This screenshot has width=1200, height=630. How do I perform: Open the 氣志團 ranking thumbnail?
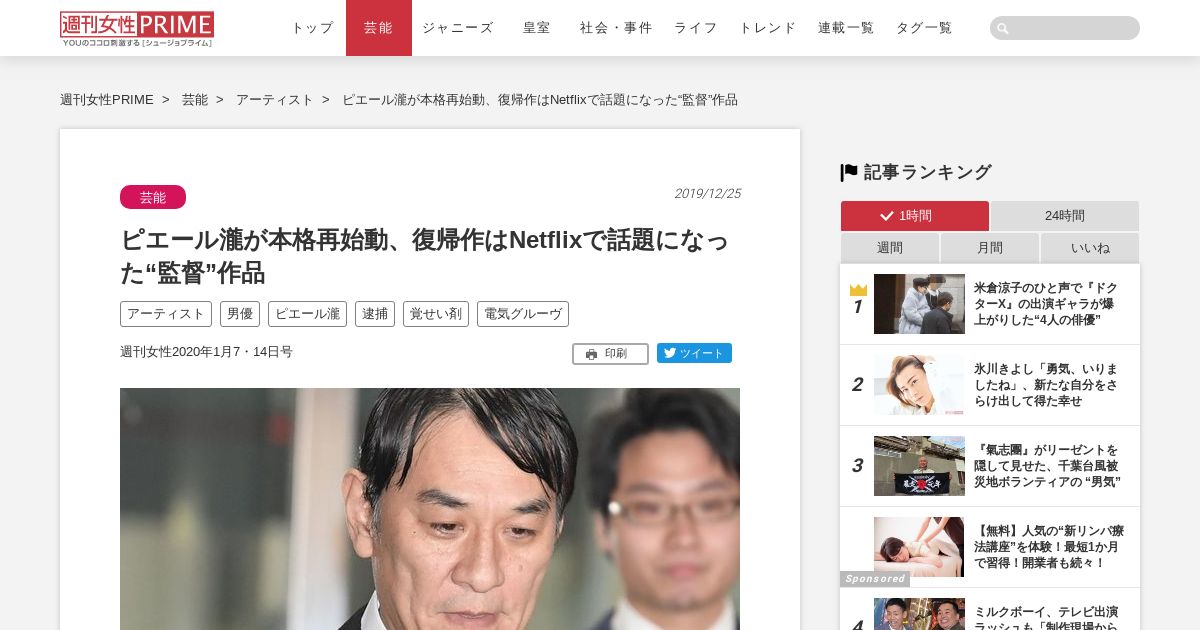[x=919, y=466]
